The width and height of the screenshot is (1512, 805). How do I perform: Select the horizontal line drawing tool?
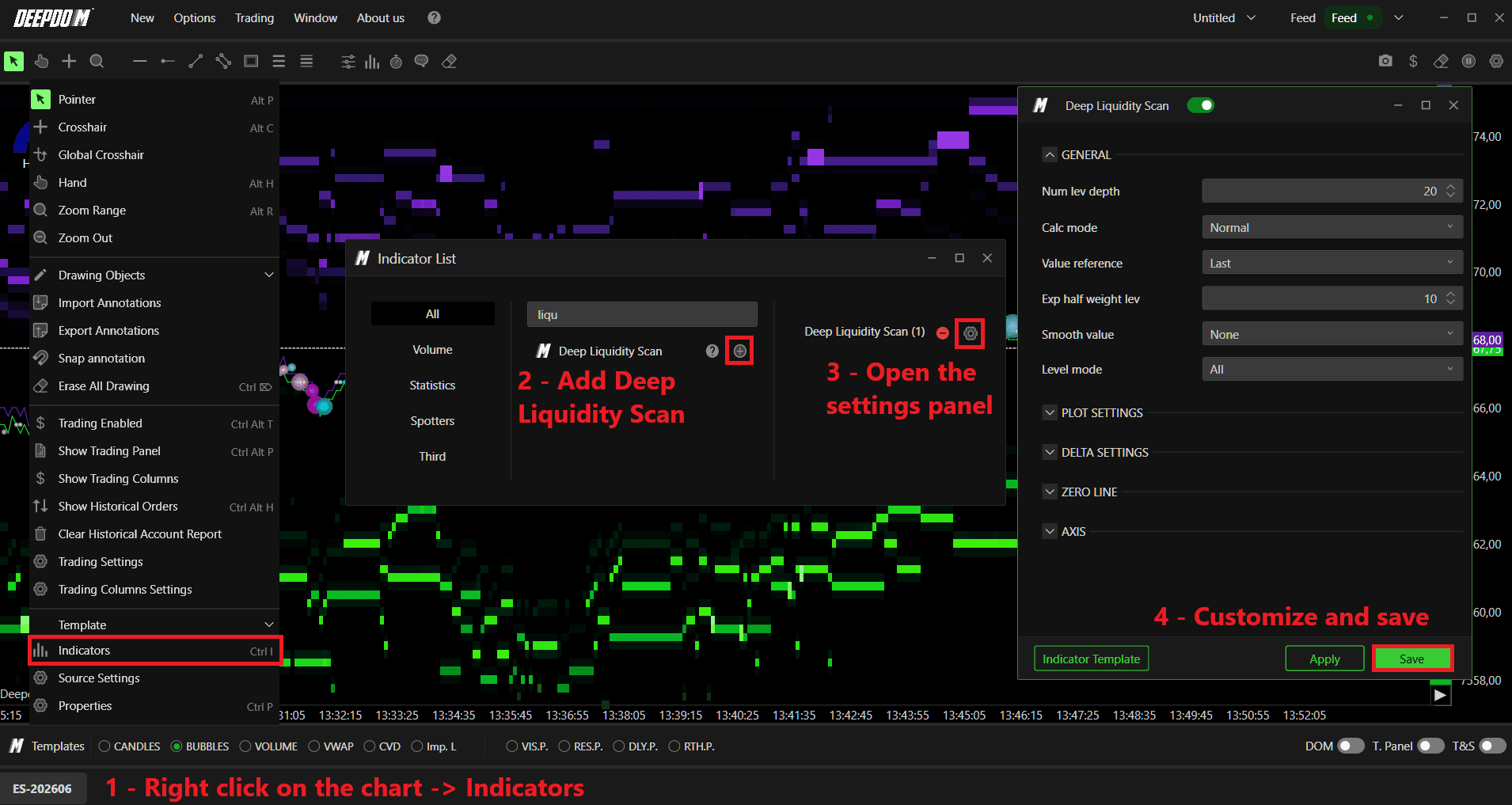point(140,61)
